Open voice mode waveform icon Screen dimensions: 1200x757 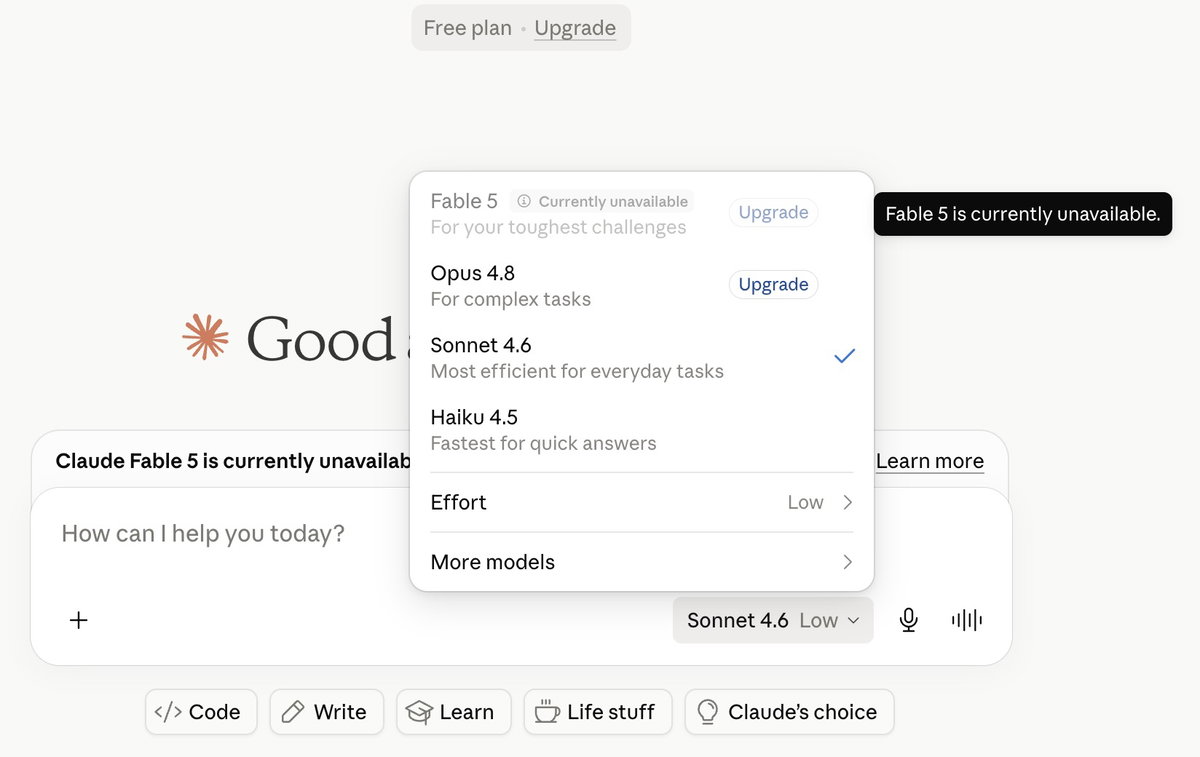click(x=967, y=620)
